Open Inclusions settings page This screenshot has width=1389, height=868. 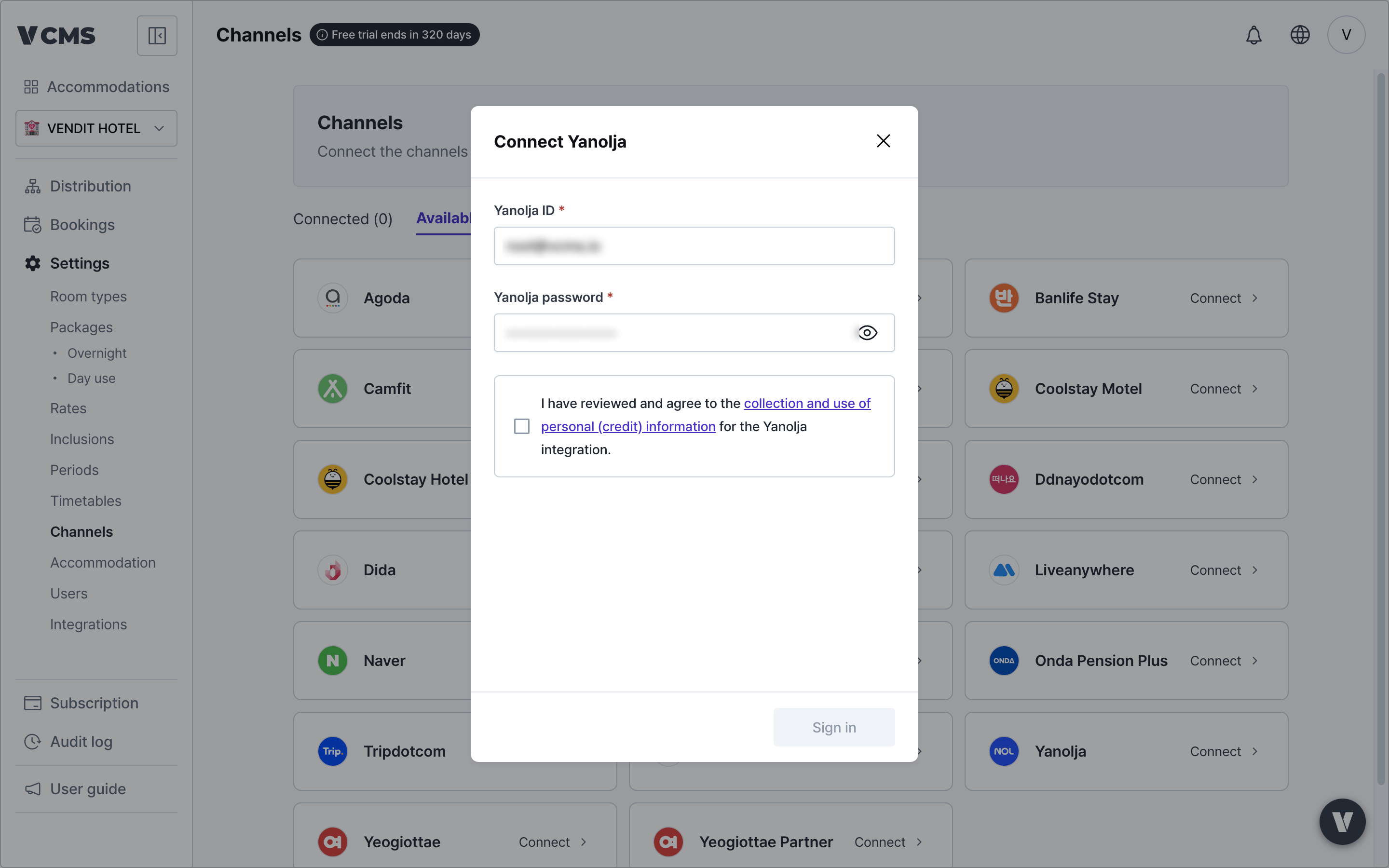tap(82, 439)
